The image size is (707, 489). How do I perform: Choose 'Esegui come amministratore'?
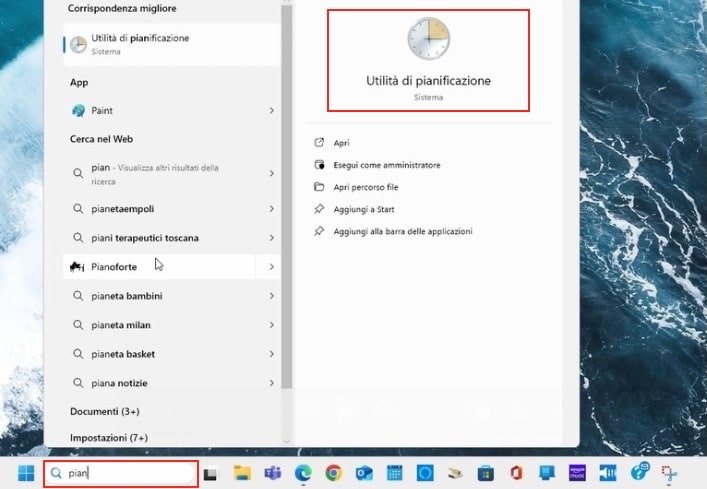(387, 165)
